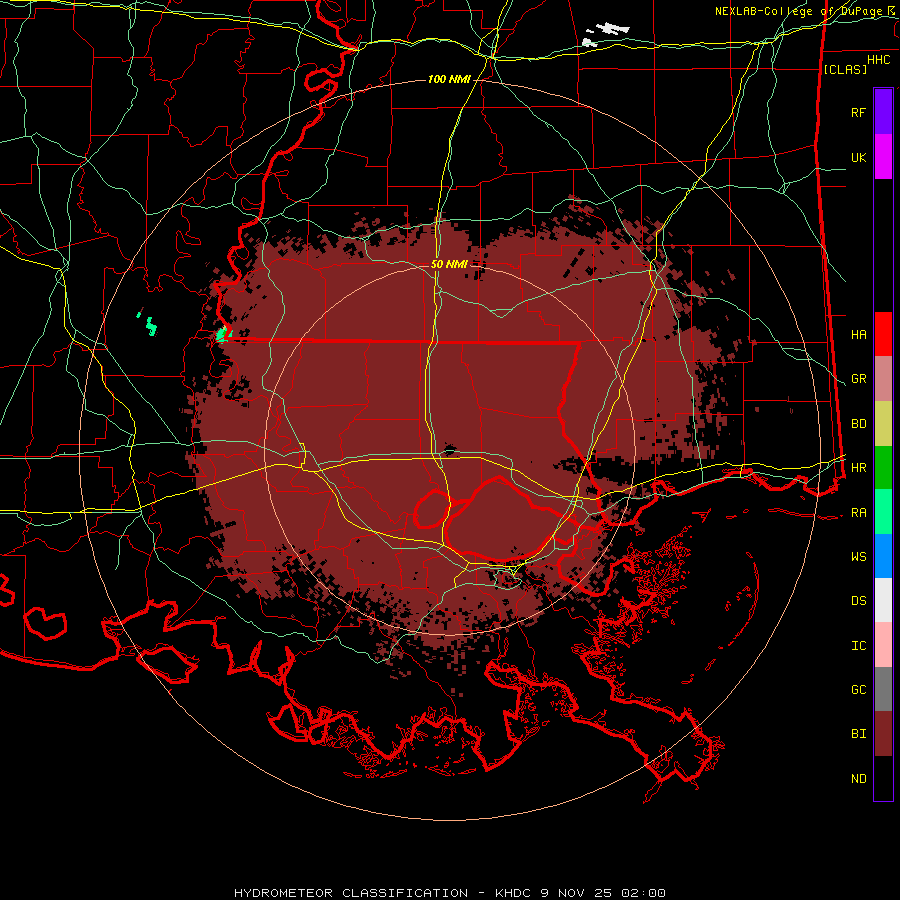
Task: Click the UK legend label
Action: coord(858,157)
